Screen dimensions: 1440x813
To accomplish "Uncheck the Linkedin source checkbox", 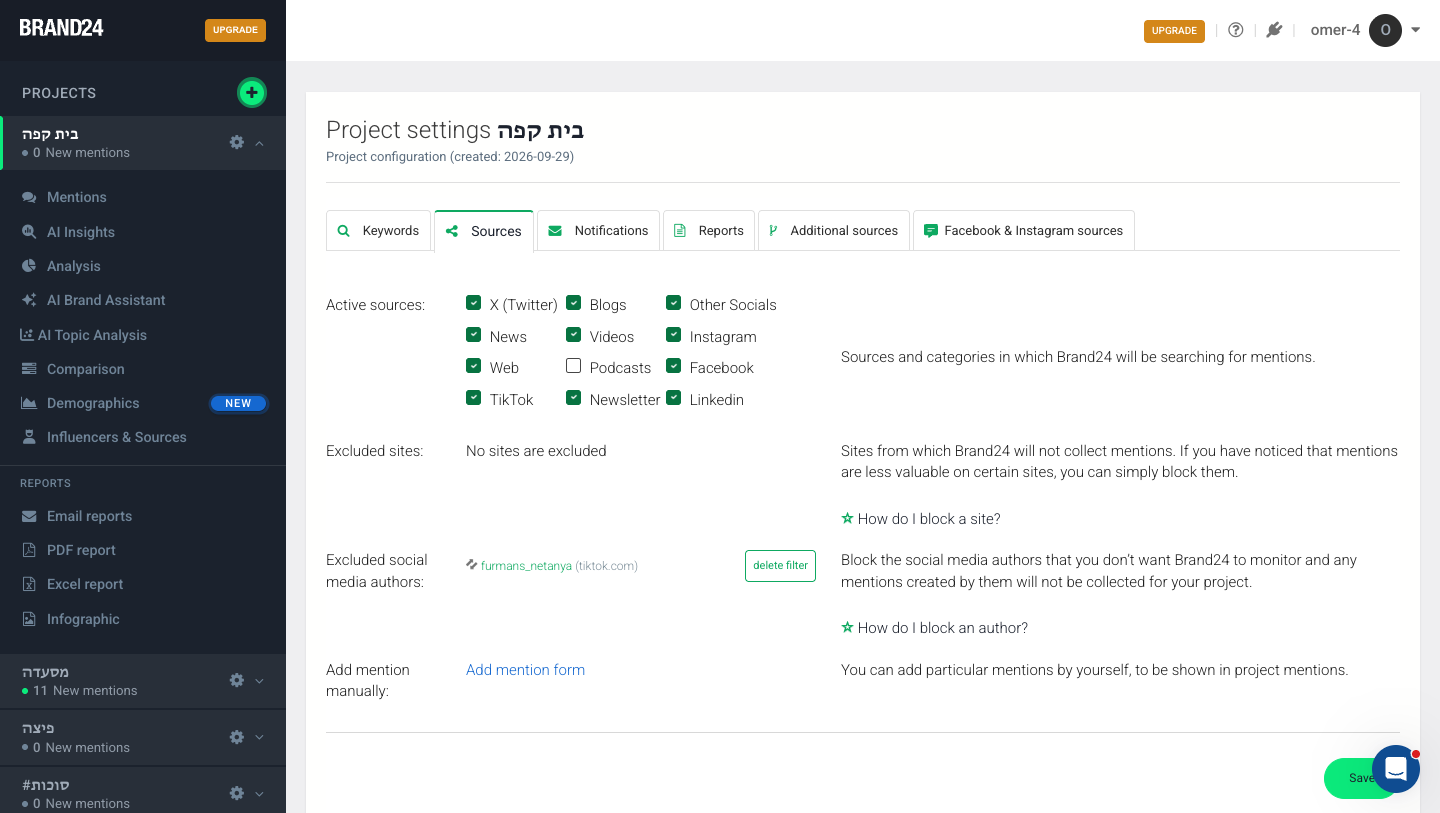I will pos(674,398).
